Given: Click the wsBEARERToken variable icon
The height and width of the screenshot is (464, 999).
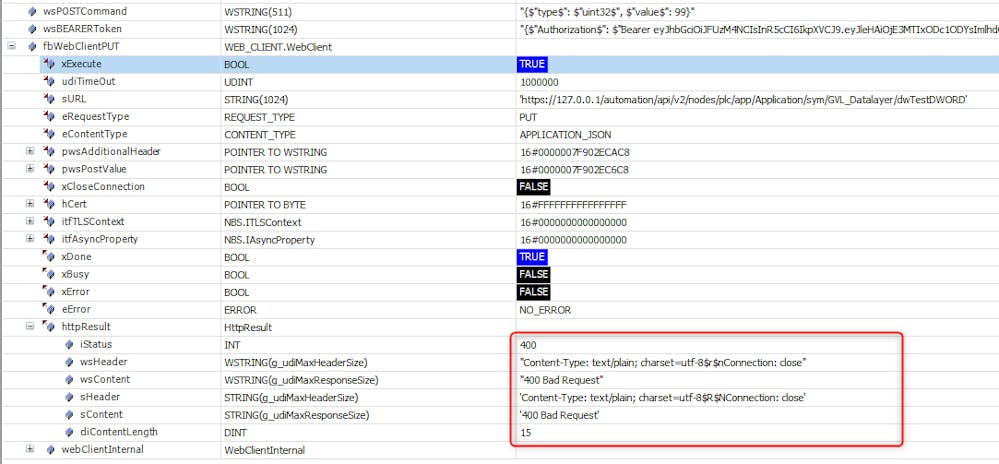Looking at the screenshot, I should [x=31, y=29].
